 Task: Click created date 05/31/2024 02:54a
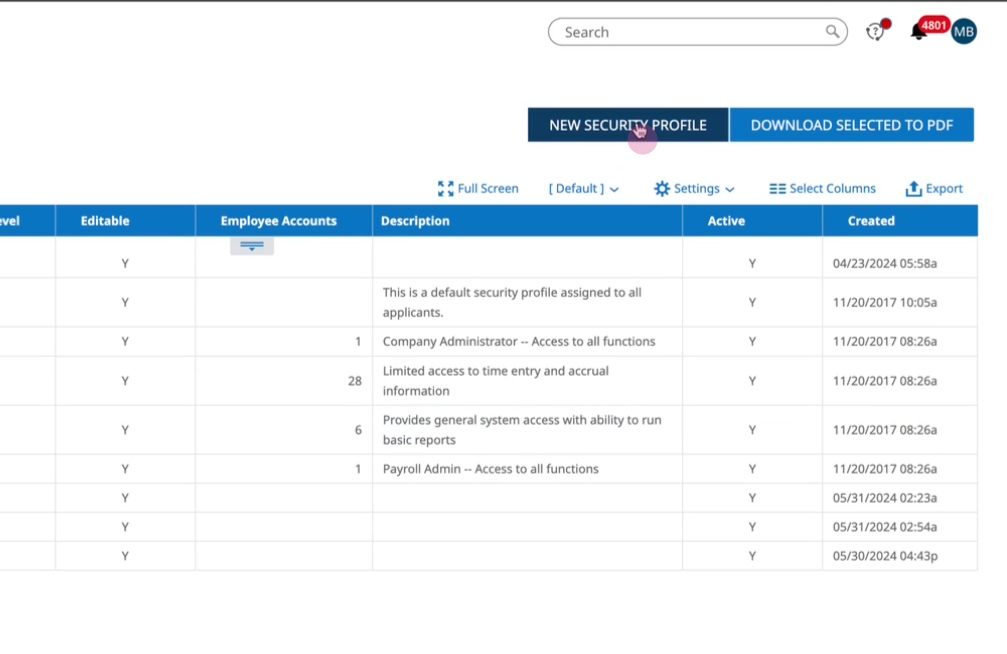tap(884, 527)
